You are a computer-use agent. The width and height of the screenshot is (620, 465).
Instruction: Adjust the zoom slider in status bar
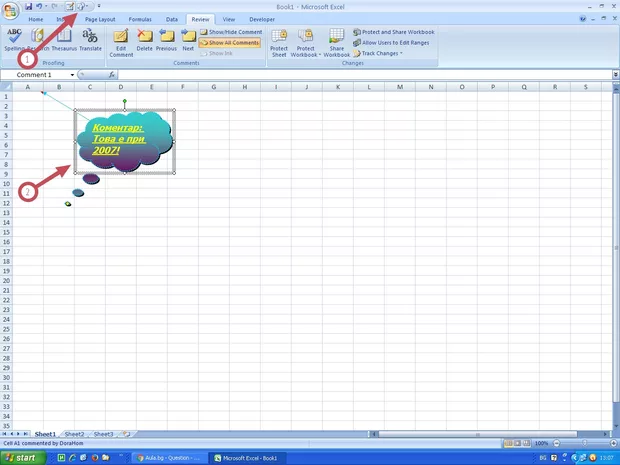[578, 443]
